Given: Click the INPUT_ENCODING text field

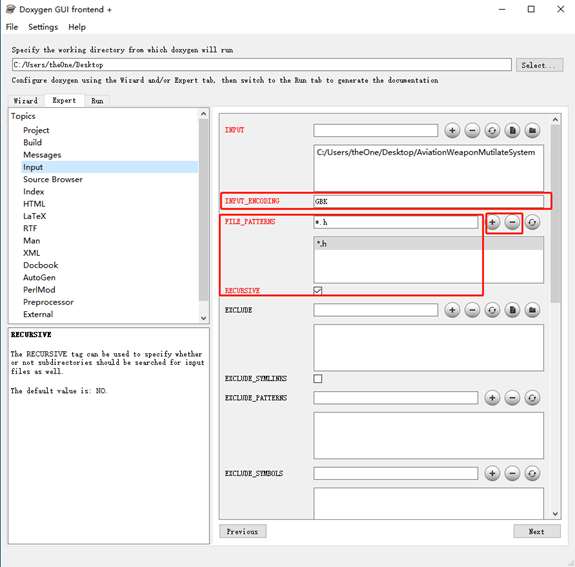Looking at the screenshot, I should (x=428, y=201).
